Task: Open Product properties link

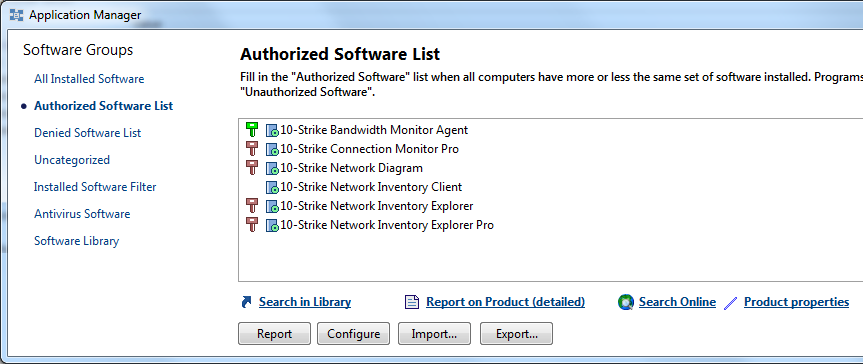Action: (796, 302)
